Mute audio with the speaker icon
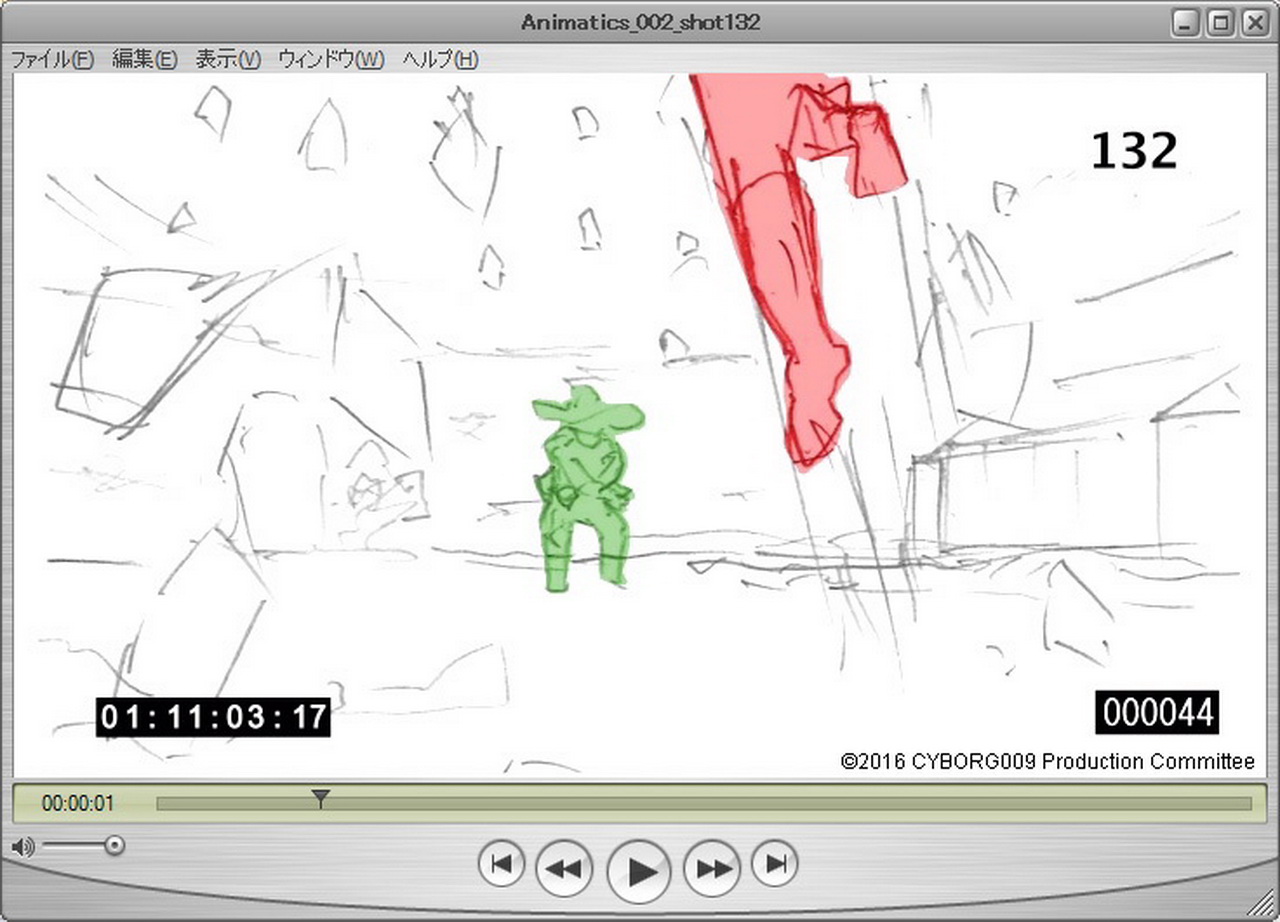This screenshot has width=1280, height=922. pos(22,847)
